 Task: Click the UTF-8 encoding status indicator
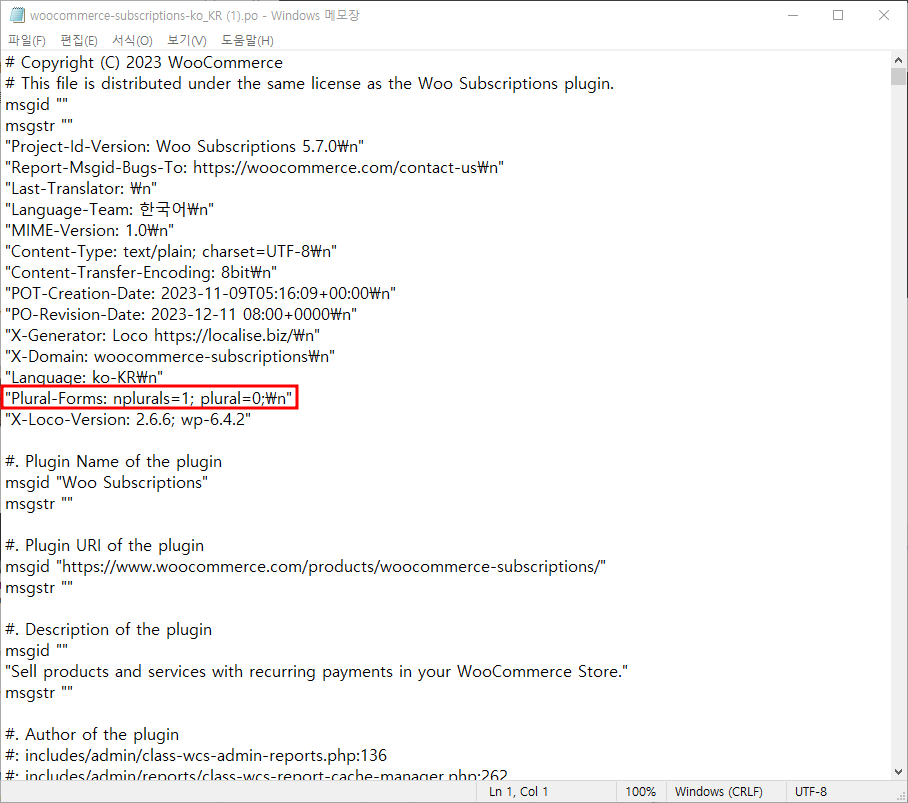click(x=811, y=791)
